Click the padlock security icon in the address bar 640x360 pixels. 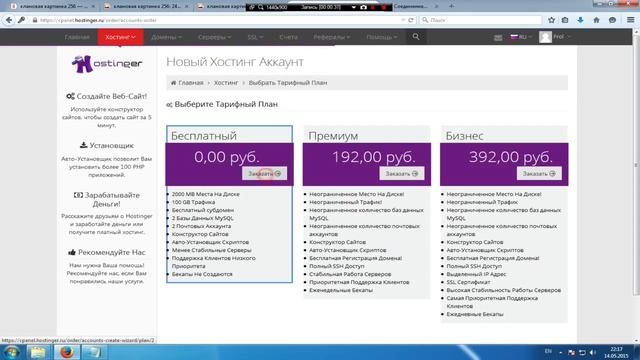point(35,20)
